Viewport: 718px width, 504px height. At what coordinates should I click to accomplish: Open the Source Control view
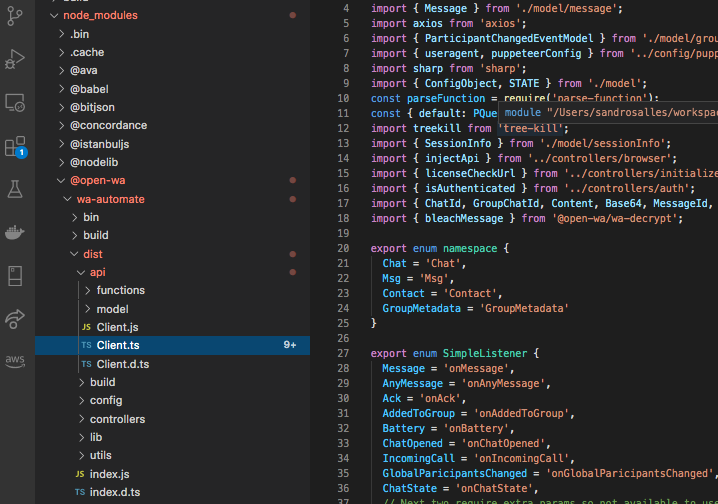(x=15, y=16)
